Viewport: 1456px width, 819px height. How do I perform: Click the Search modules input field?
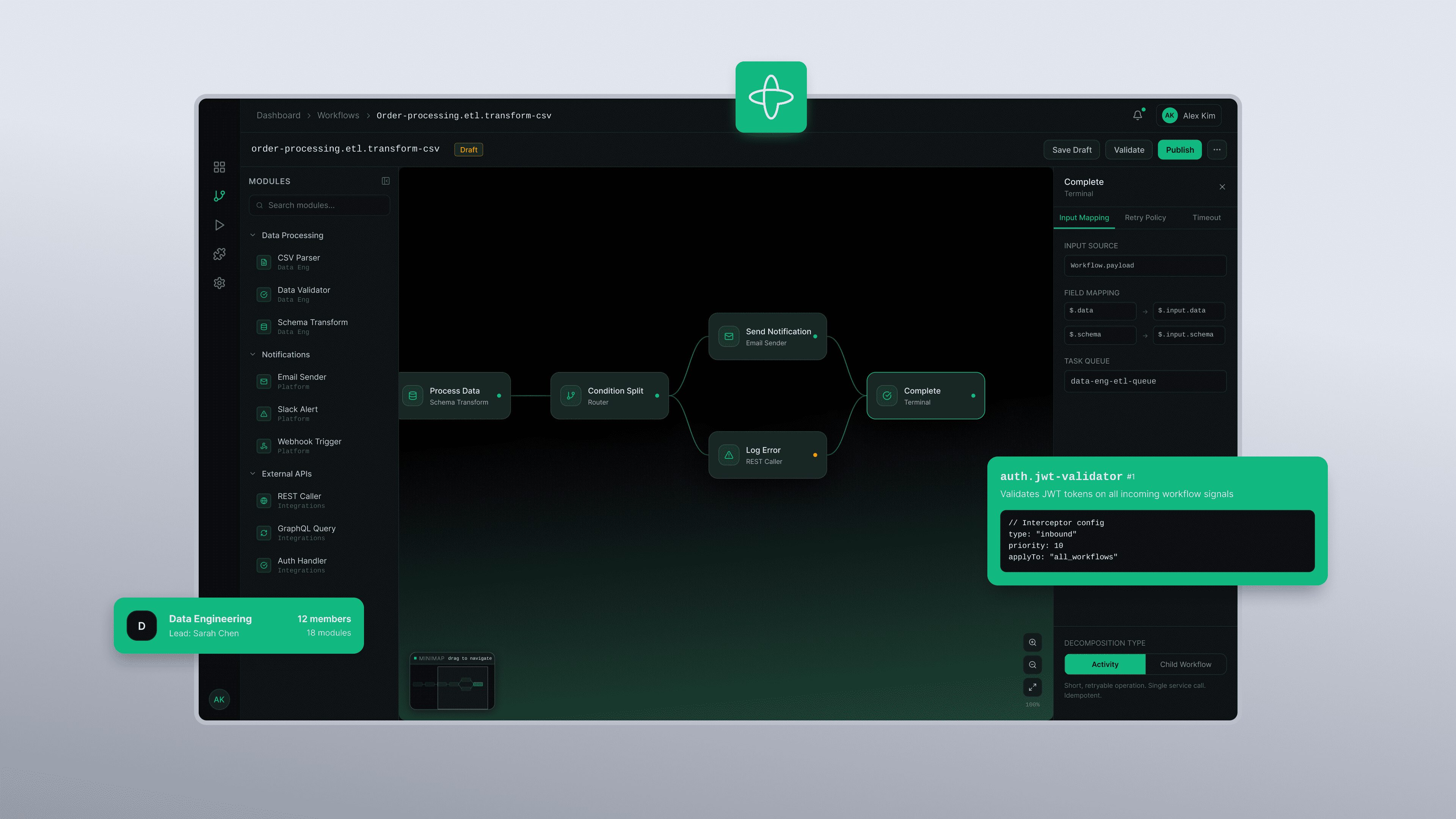[x=319, y=205]
